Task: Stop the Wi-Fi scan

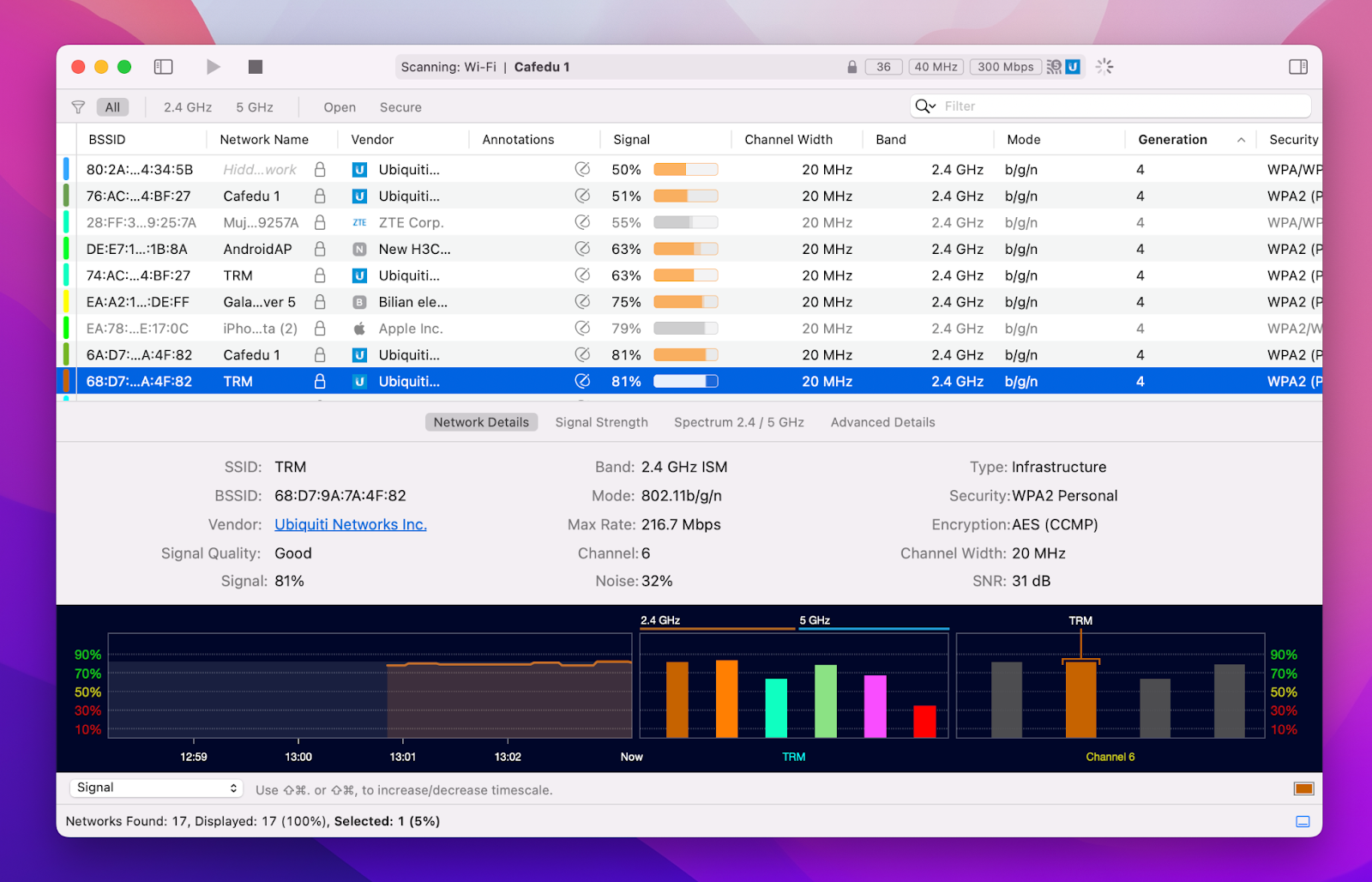Action: tap(256, 67)
